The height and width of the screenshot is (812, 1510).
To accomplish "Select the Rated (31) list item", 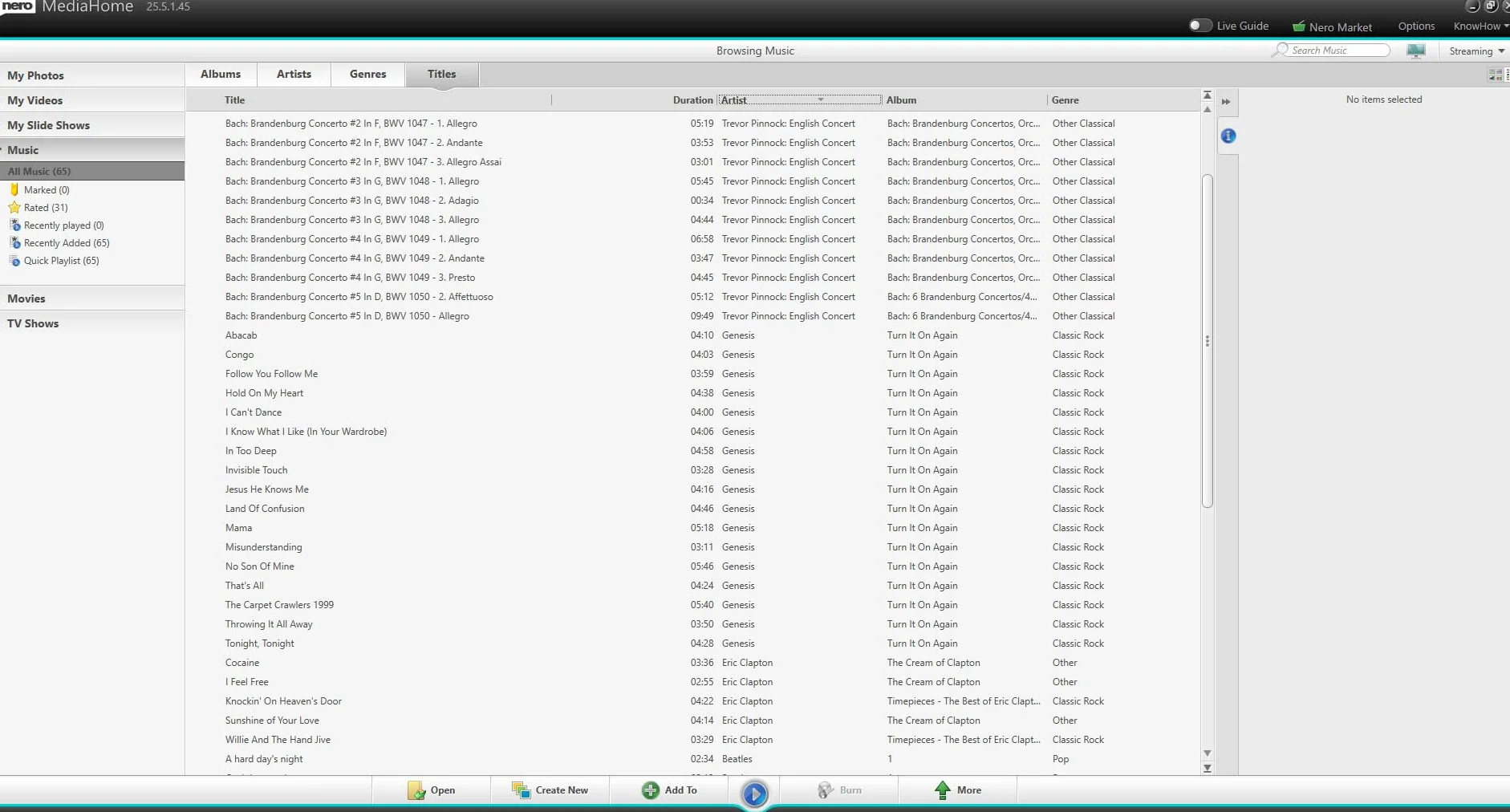I will (46, 208).
